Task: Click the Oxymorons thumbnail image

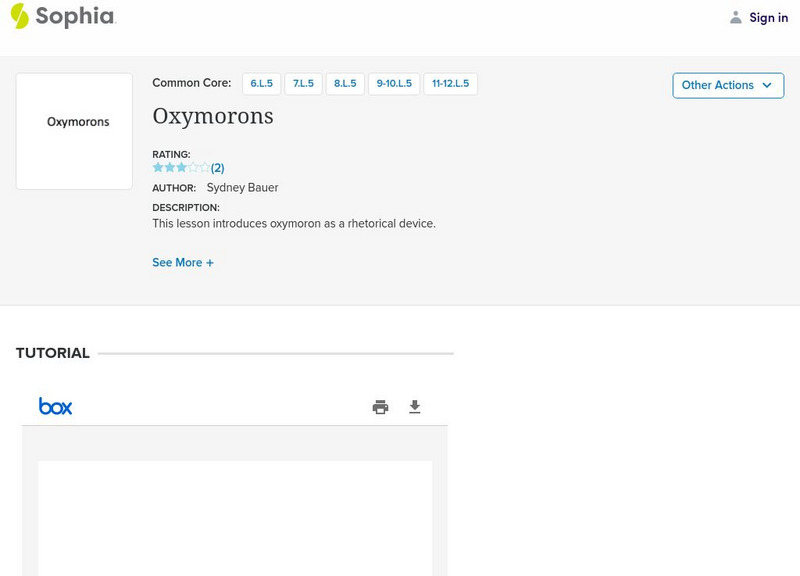Action: point(74,130)
